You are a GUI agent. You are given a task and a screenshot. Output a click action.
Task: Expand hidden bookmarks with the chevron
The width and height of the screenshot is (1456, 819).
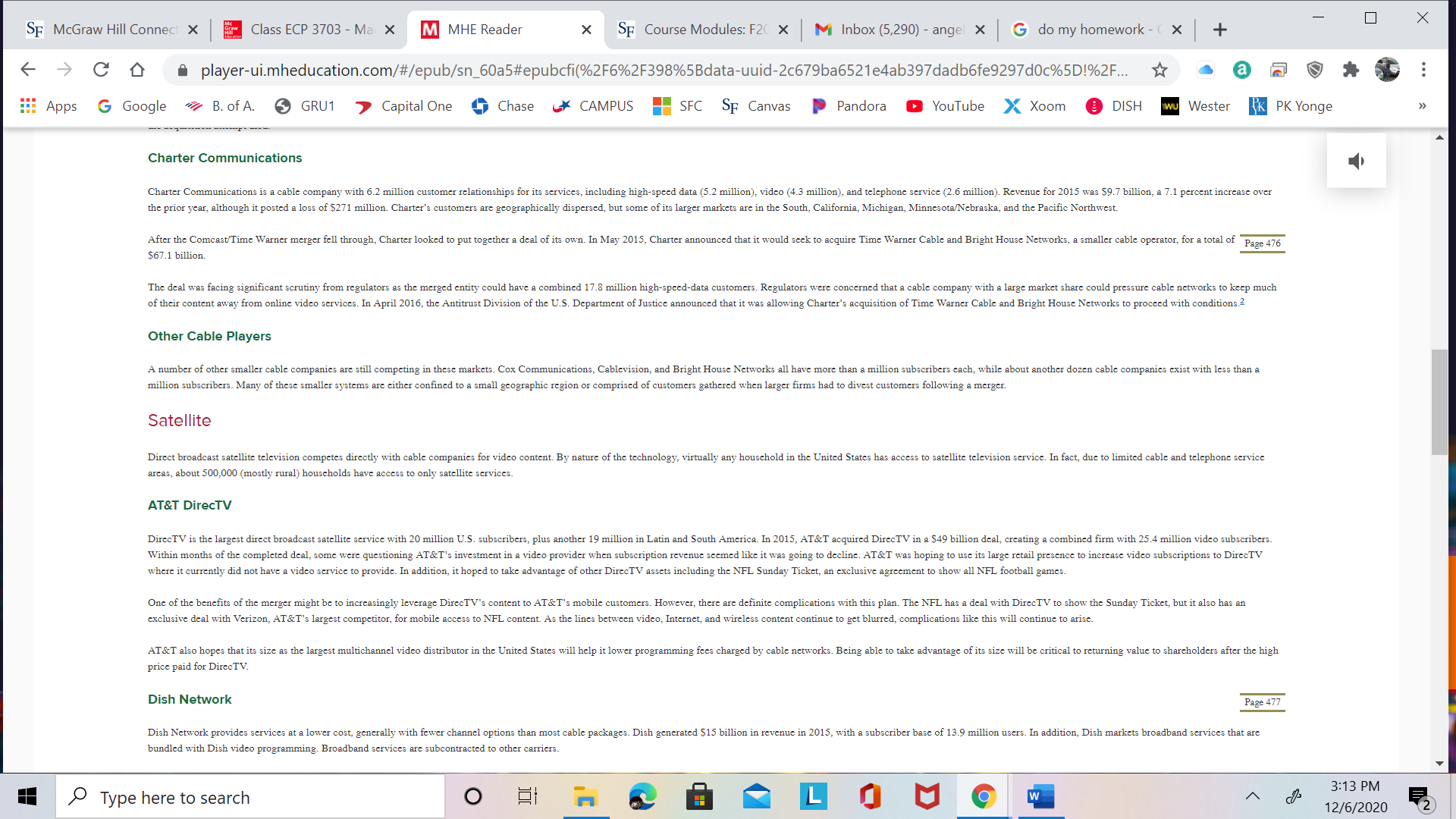tap(1422, 106)
